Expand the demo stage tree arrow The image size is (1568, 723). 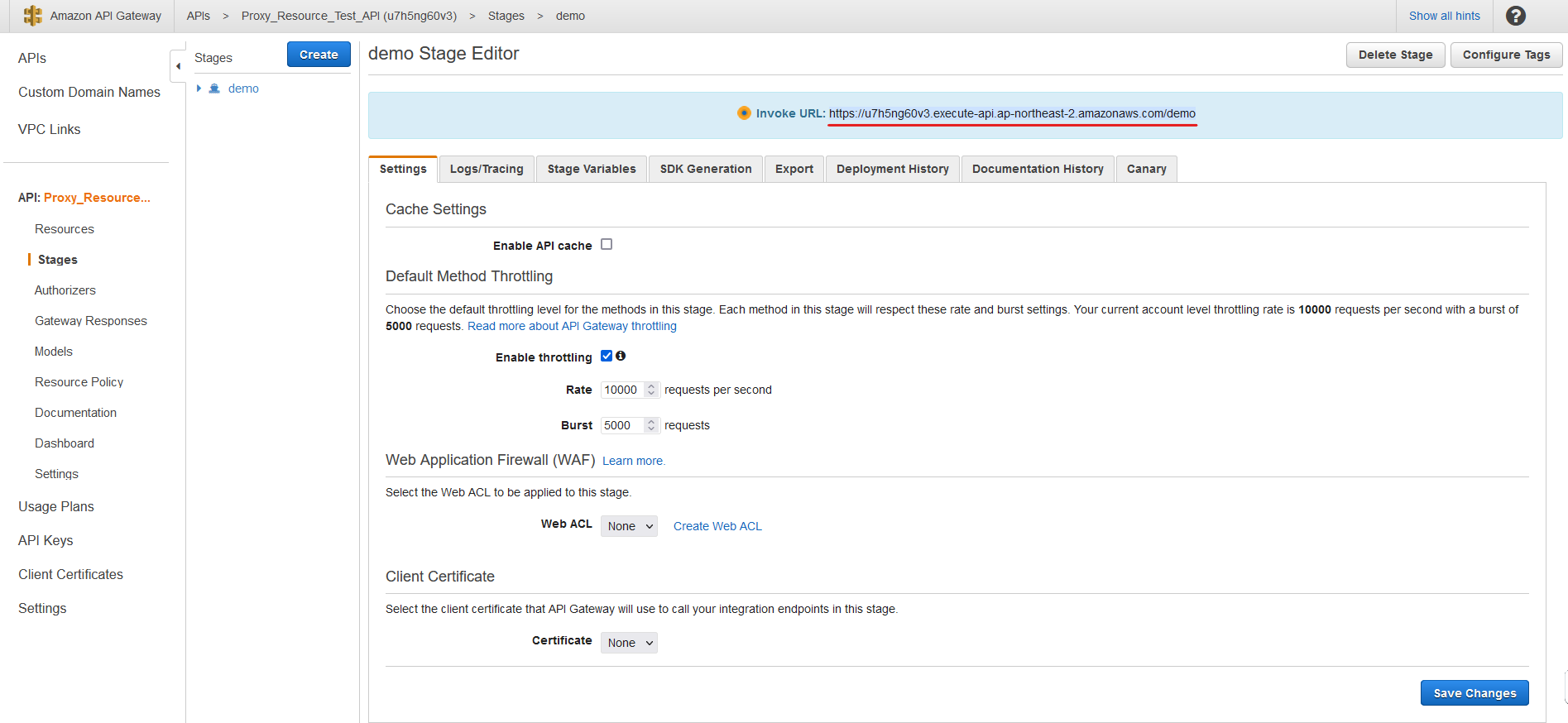coord(199,89)
